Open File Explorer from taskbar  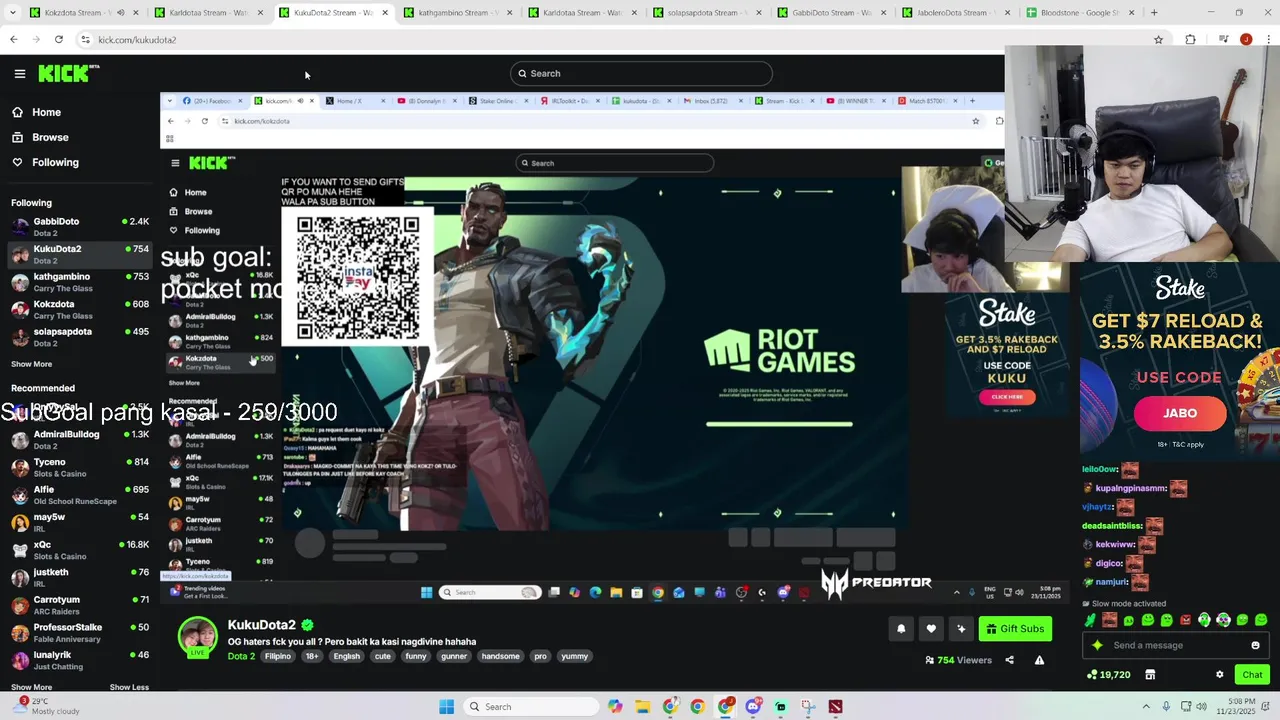(642, 707)
